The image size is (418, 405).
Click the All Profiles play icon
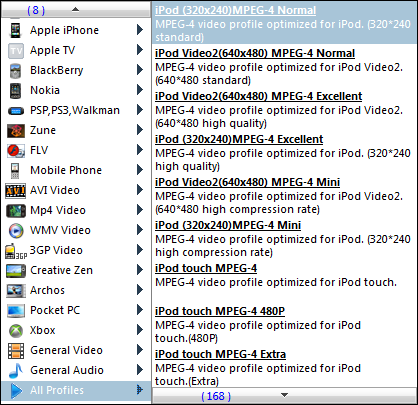16,391
